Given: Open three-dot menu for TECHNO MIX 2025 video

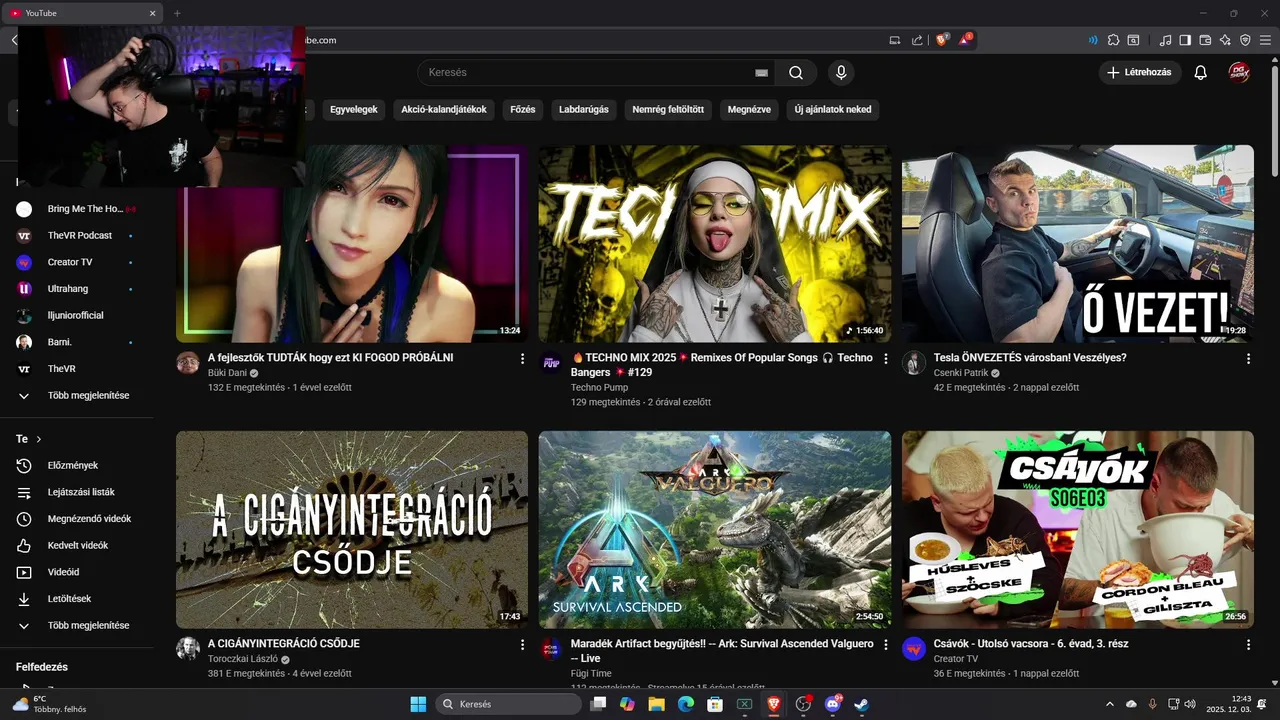Looking at the screenshot, I should coord(885,359).
